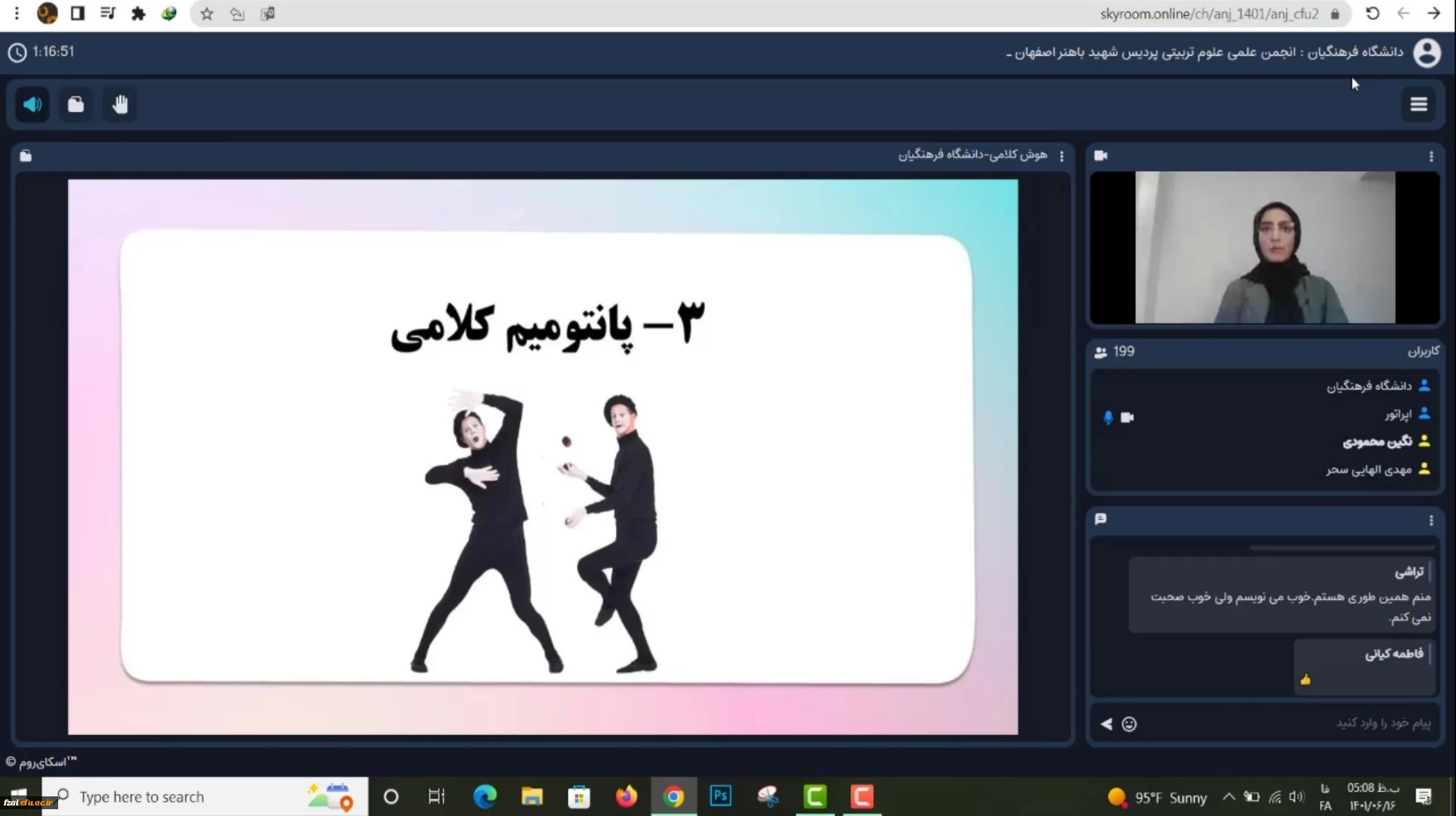Open the emoji picker in chat

1129,724
